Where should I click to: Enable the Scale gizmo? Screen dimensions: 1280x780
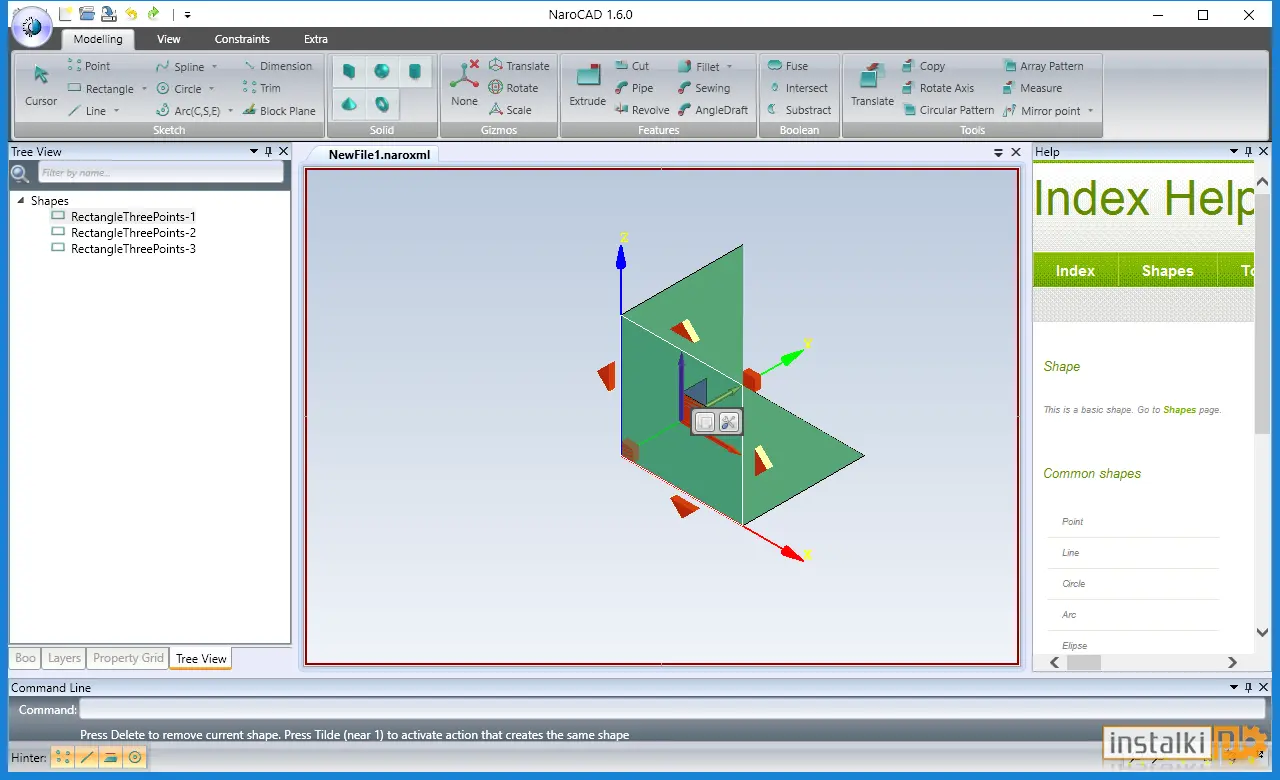pos(510,110)
